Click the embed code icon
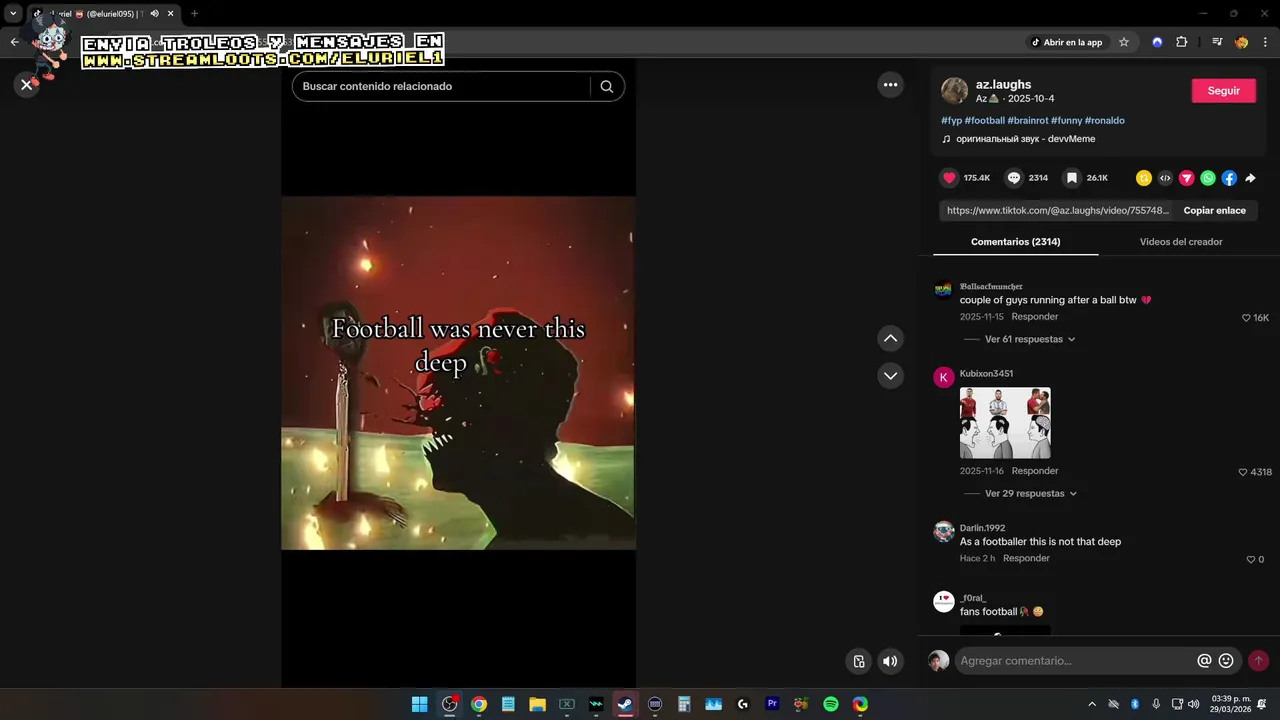Image resolution: width=1280 pixels, height=720 pixels. point(1165,178)
